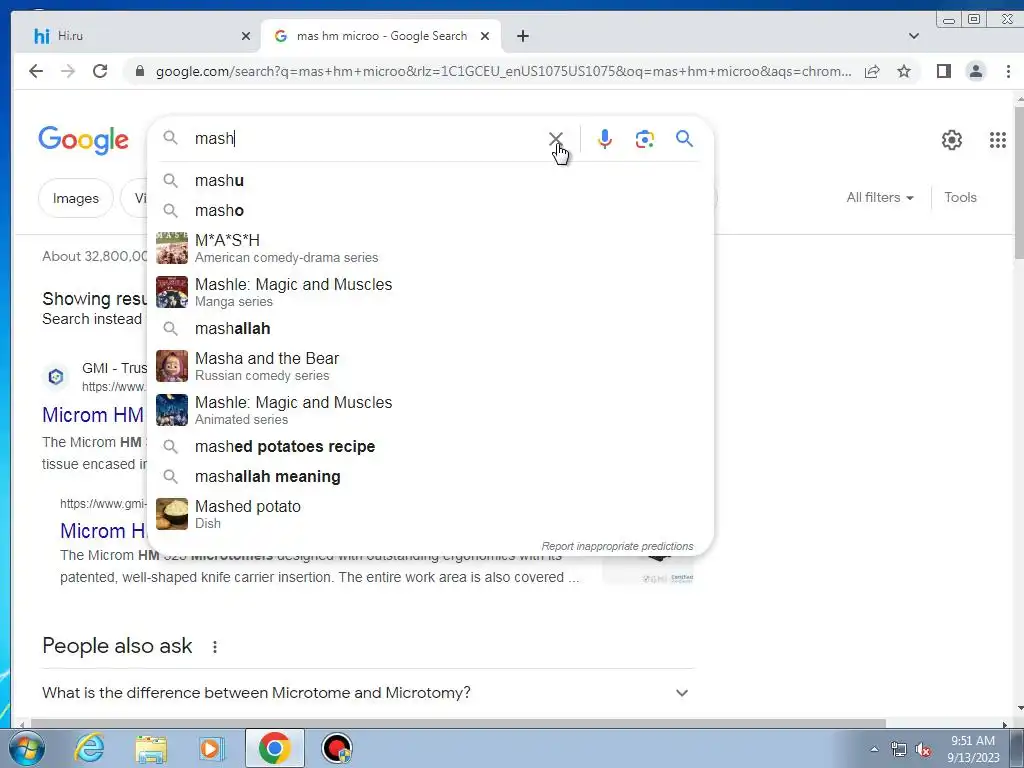Screen dimensions: 1024x768
Task: Filter results by Images
Action: coord(76,198)
